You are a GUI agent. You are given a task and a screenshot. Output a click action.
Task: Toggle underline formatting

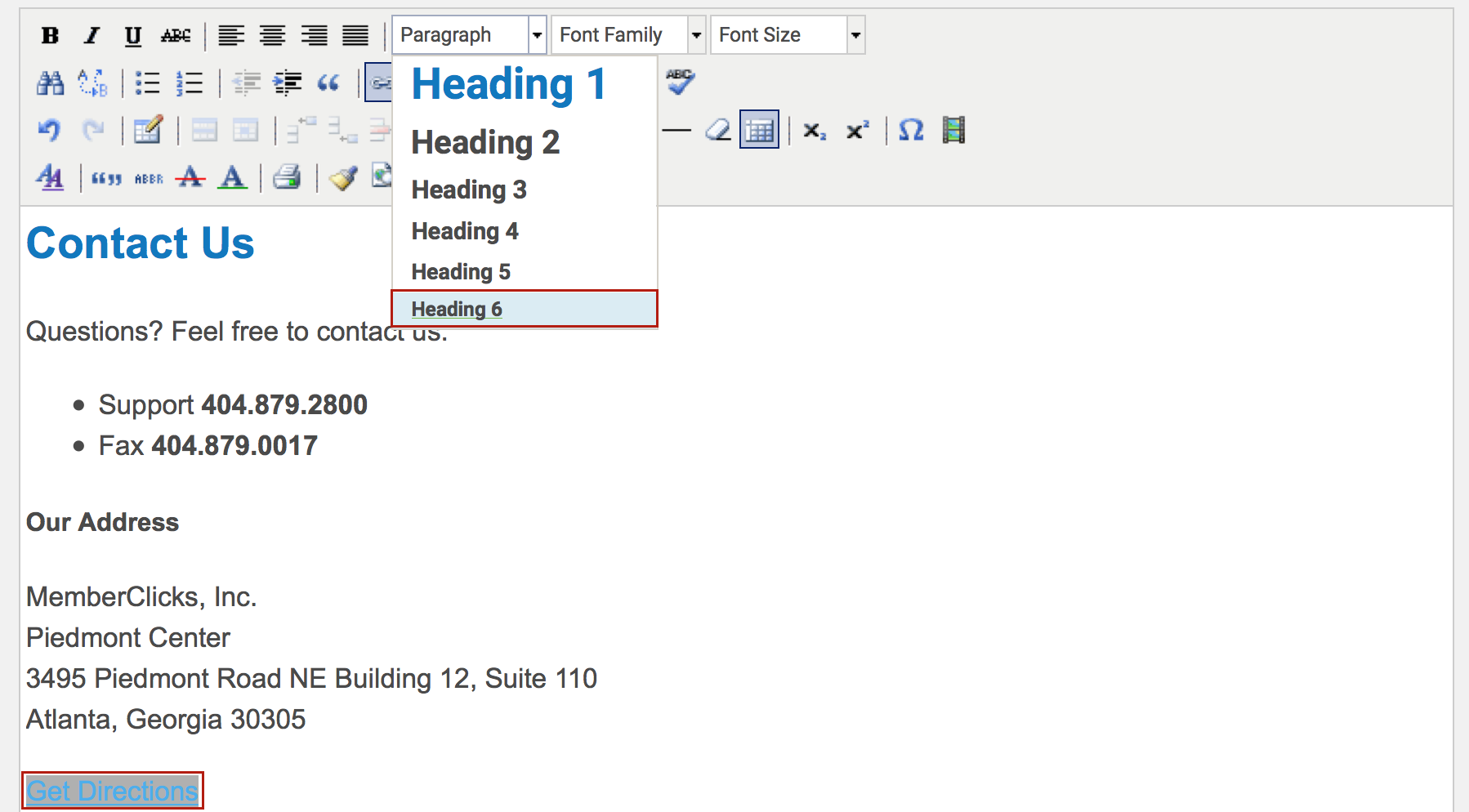pyautogui.click(x=132, y=35)
